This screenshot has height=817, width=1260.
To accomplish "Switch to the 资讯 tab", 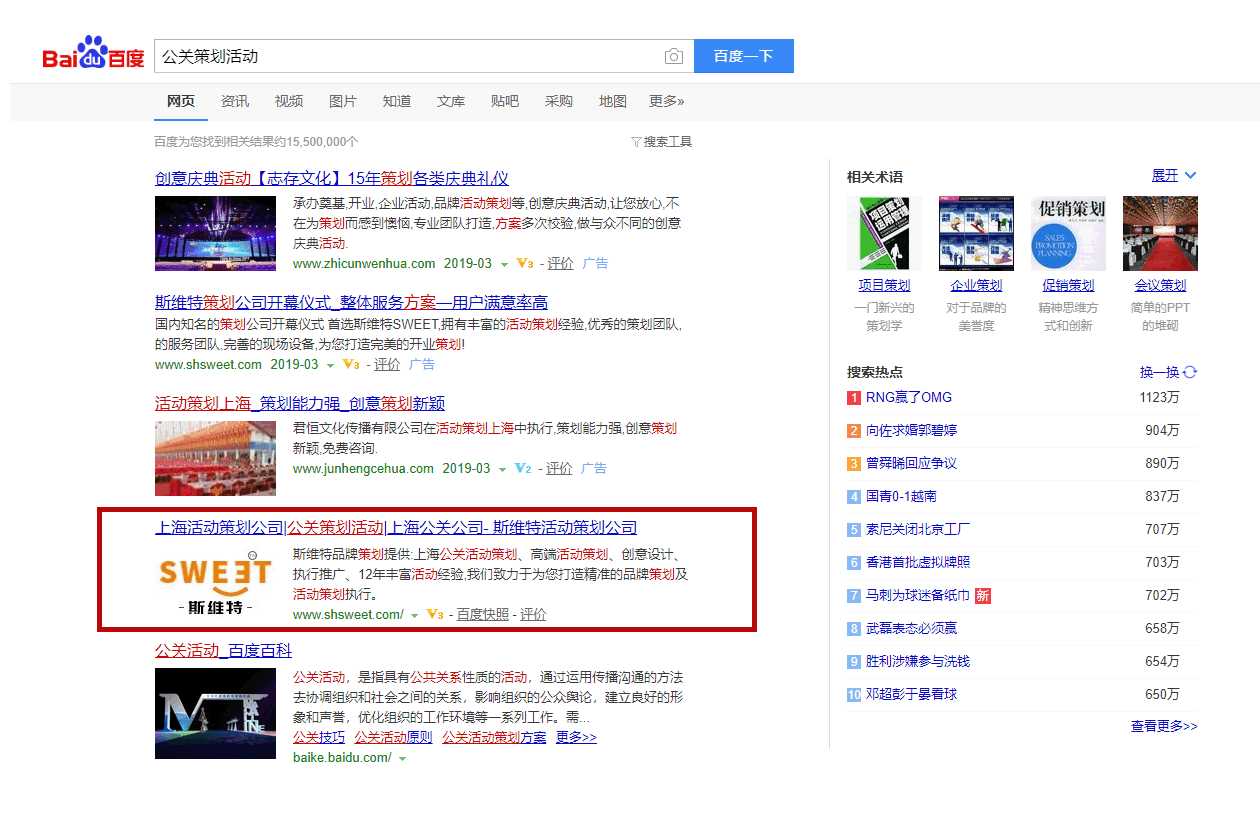I will pos(235,101).
